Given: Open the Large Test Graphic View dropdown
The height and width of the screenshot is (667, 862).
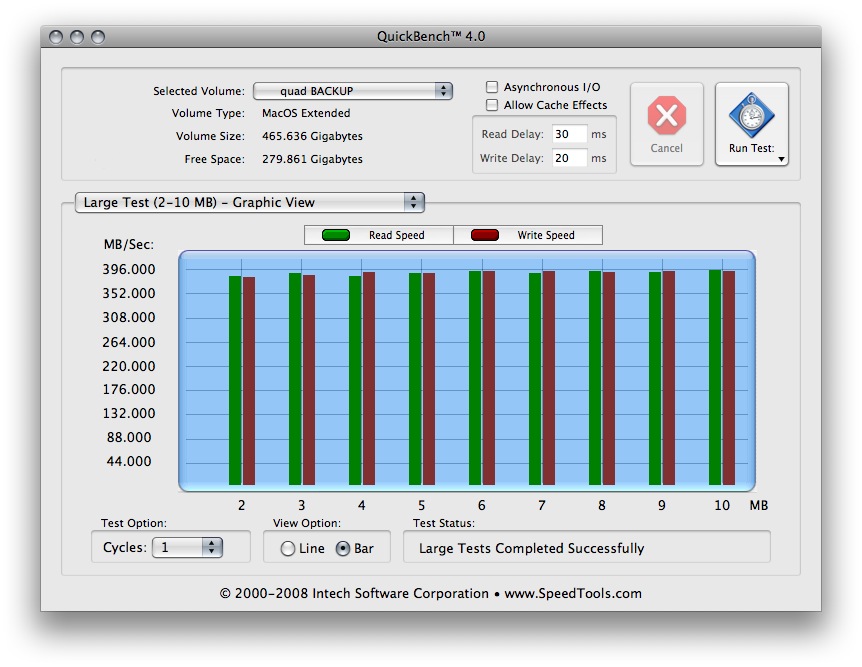Looking at the screenshot, I should pyautogui.click(x=250, y=202).
